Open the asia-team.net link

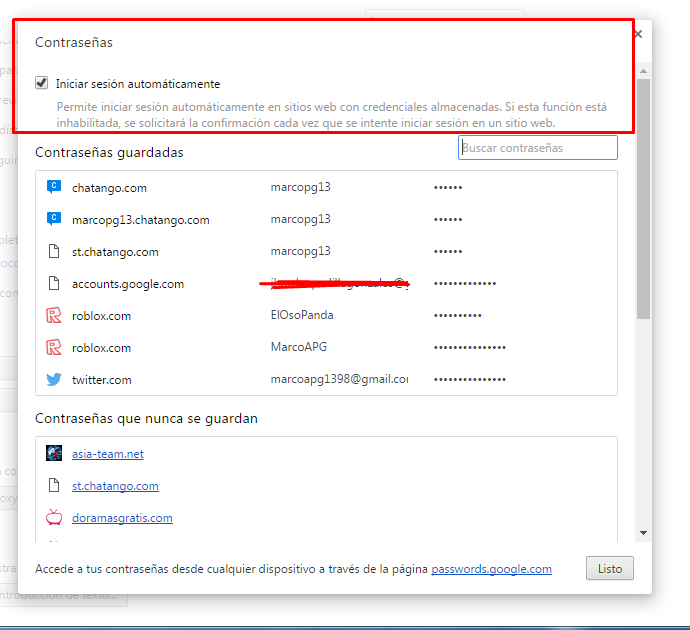[108, 454]
